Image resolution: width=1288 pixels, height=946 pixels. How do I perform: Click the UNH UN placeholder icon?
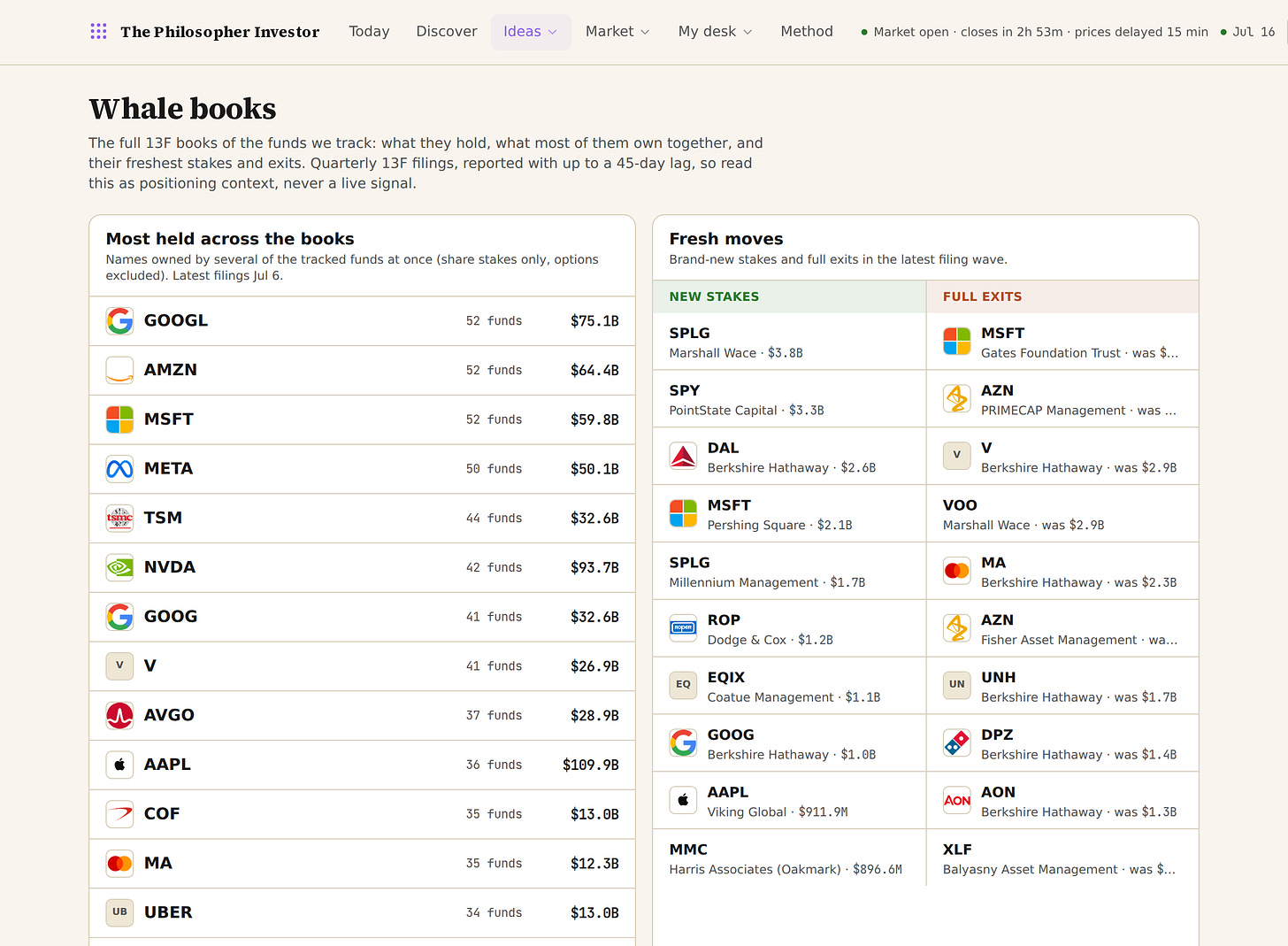coord(957,685)
